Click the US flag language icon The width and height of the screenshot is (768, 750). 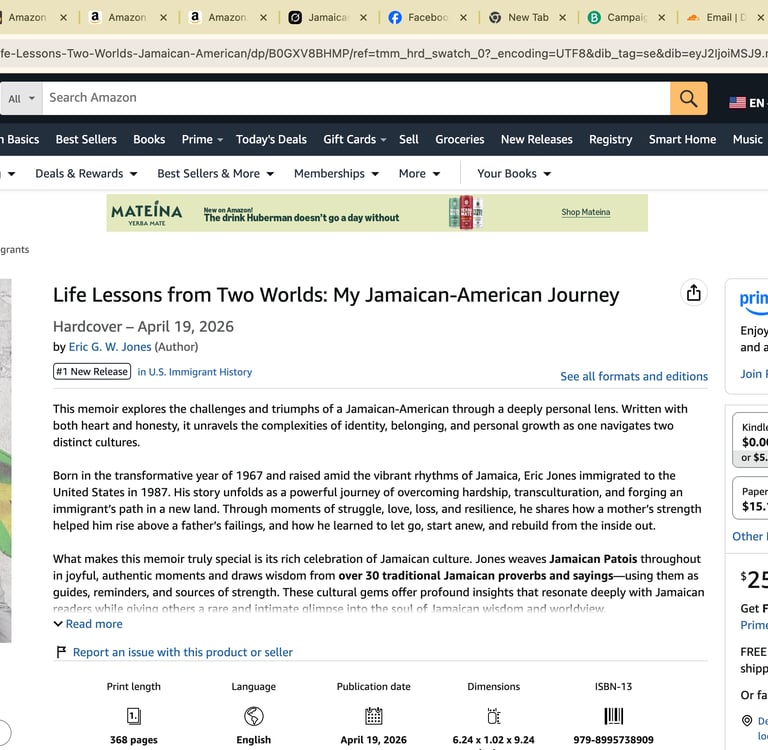click(x=737, y=103)
